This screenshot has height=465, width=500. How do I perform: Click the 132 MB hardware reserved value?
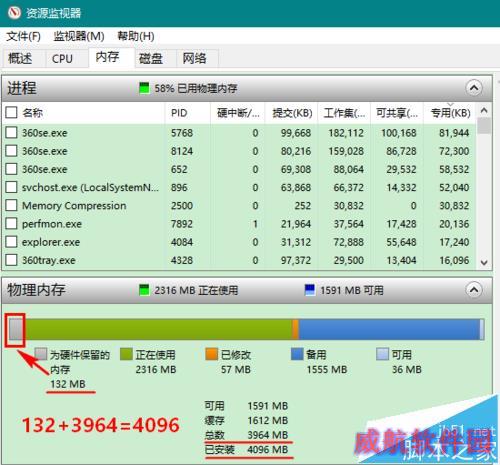tap(68, 384)
